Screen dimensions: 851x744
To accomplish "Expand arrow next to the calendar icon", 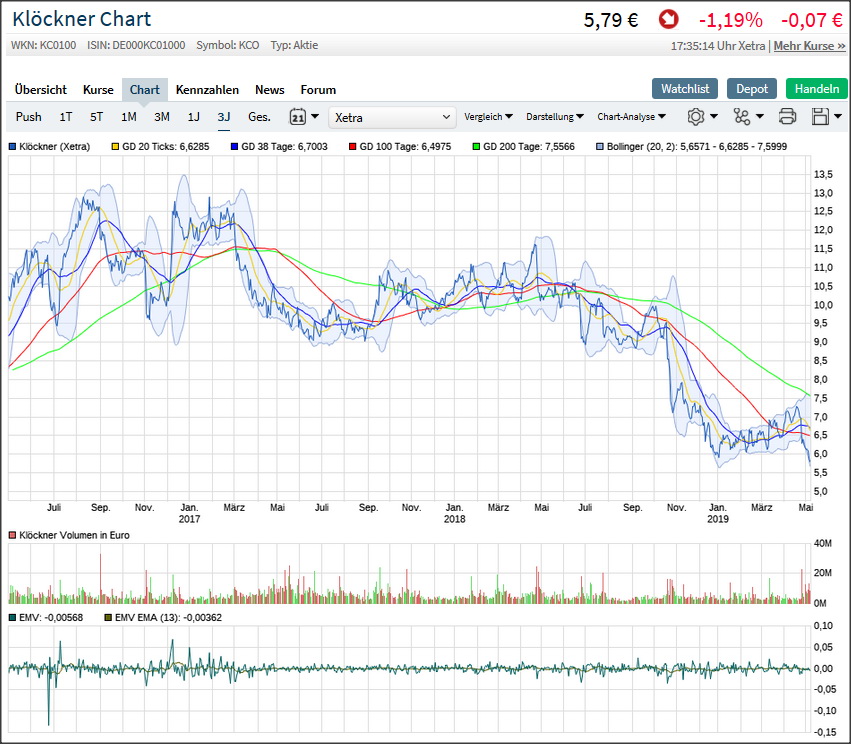I will (315, 116).
